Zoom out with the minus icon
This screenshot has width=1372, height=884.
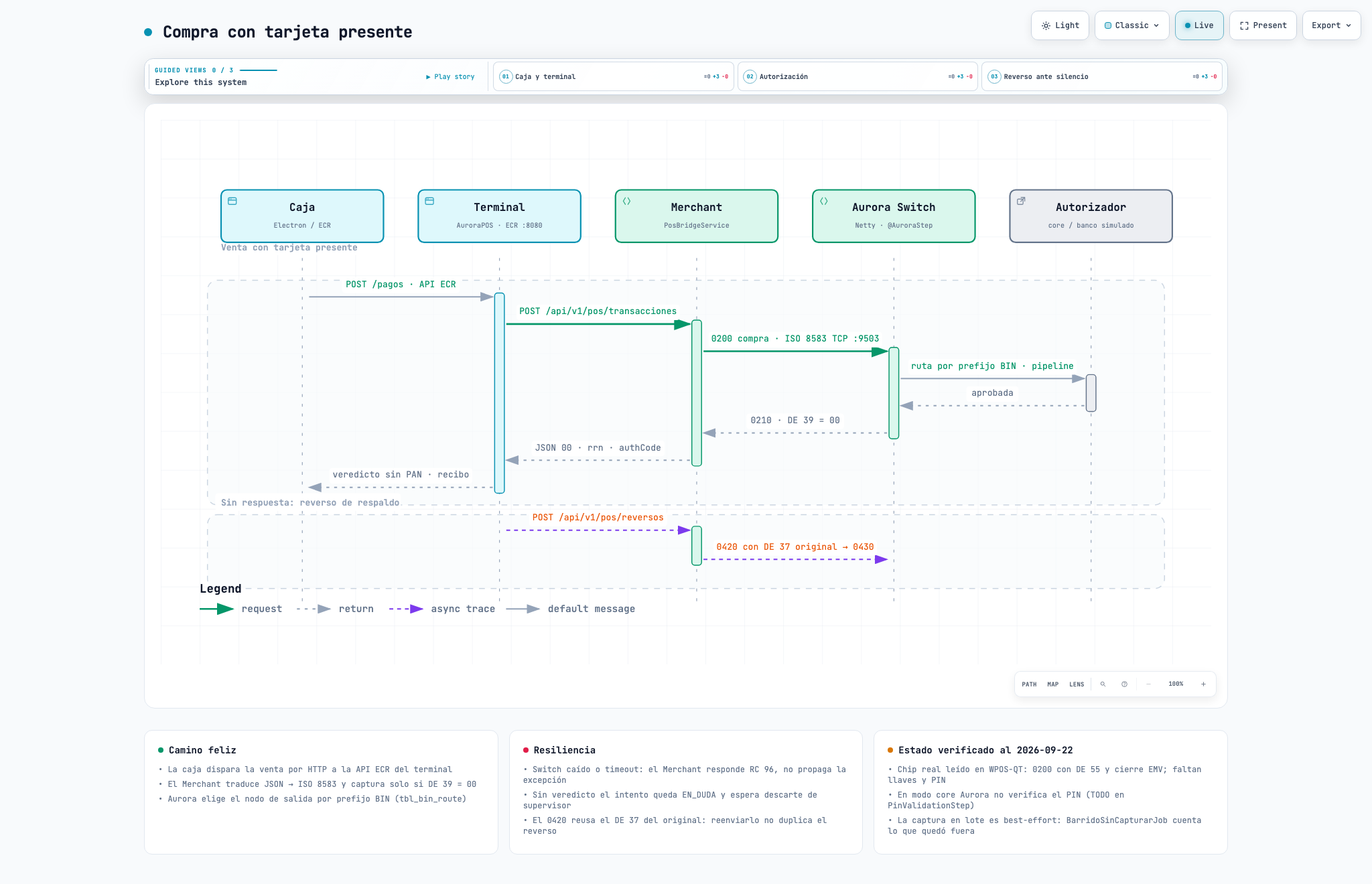[x=1148, y=684]
